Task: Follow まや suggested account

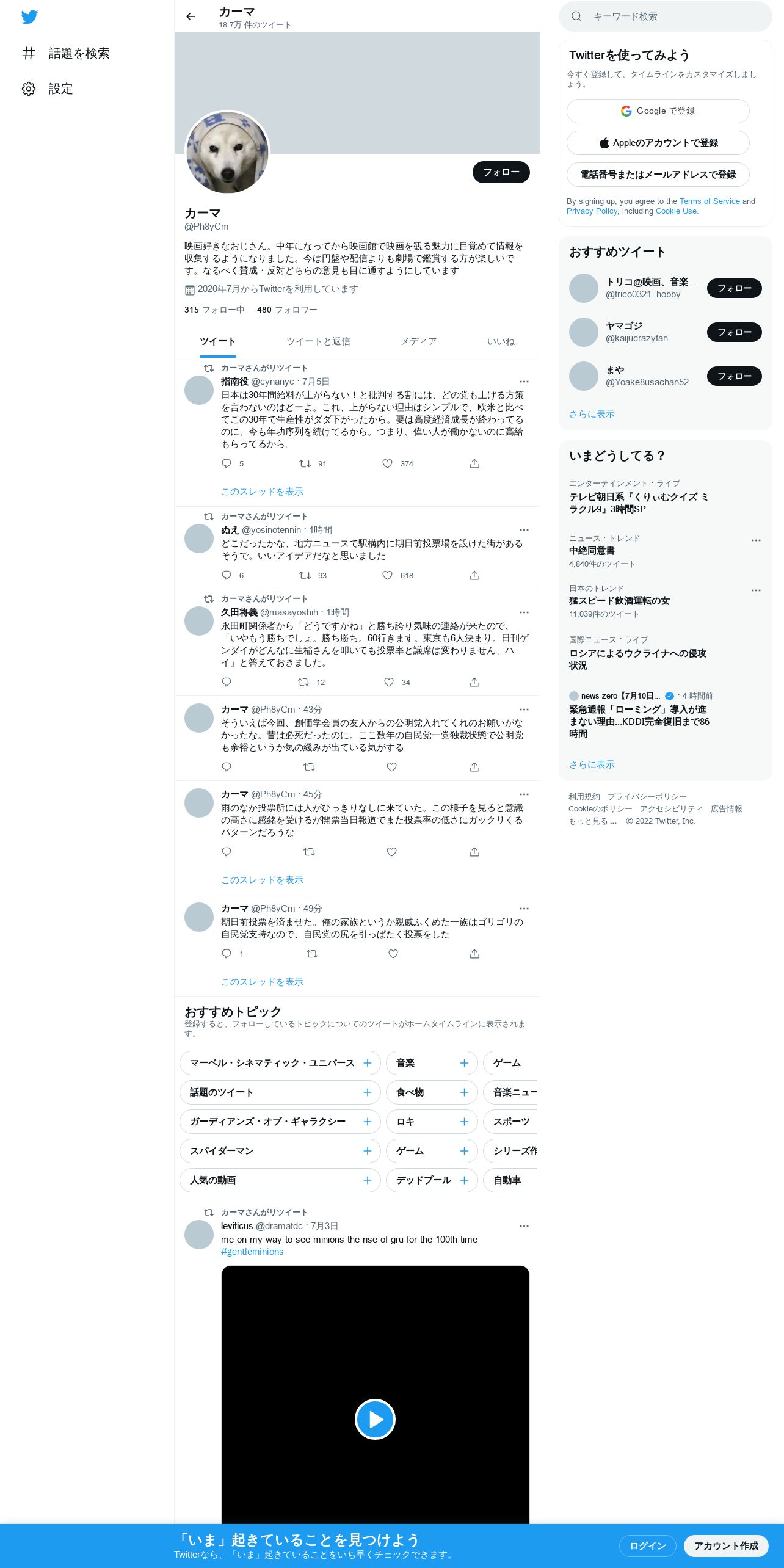Action: (734, 376)
